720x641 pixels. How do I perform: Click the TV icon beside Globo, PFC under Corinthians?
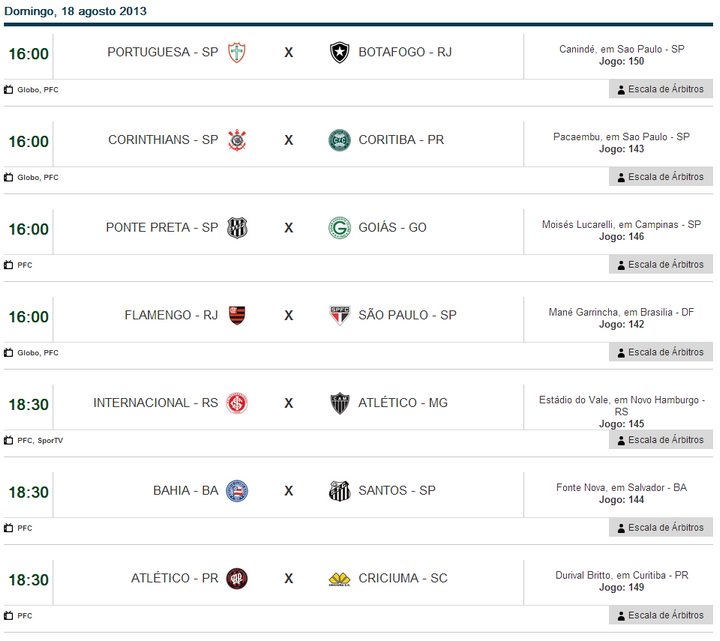[x=9, y=177]
